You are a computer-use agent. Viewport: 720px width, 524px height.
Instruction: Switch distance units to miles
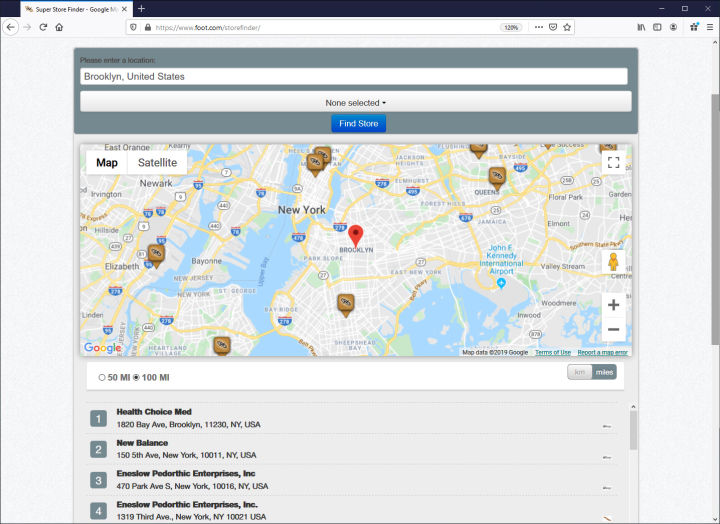click(x=604, y=372)
